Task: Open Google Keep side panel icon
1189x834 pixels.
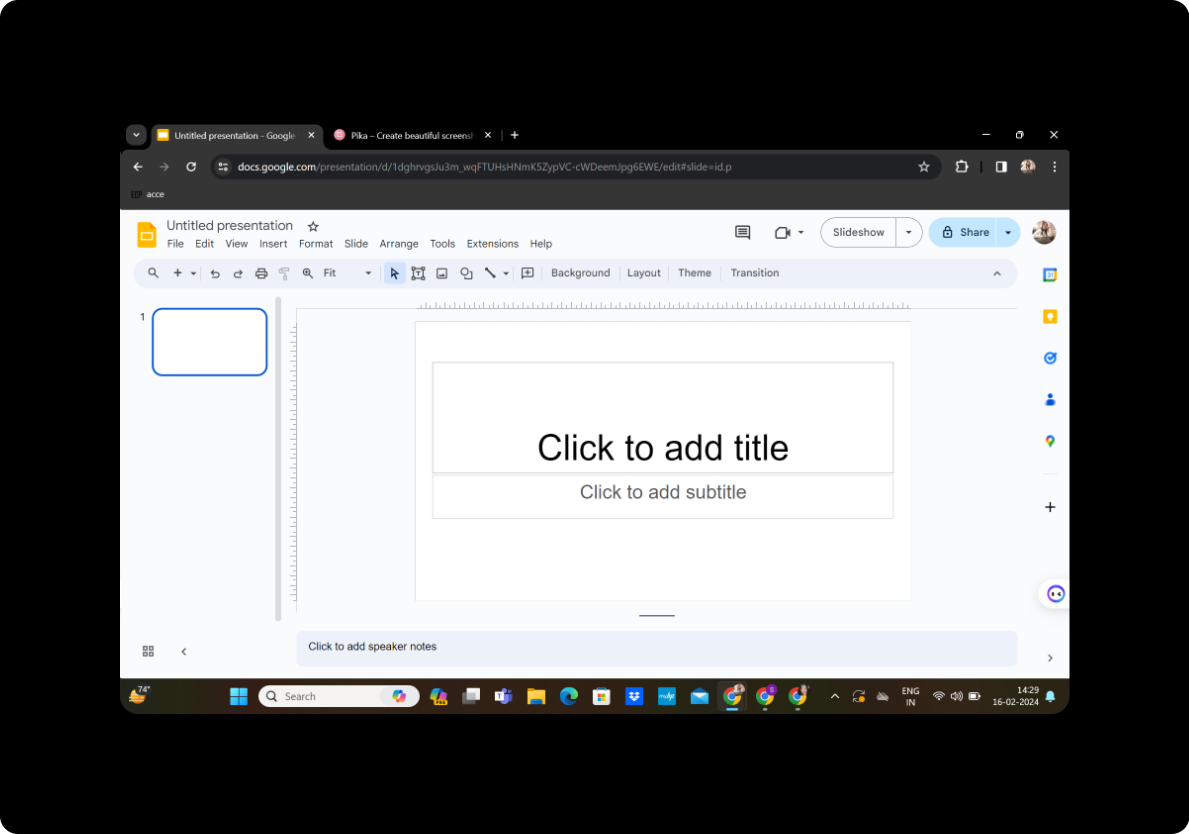Action: (x=1049, y=316)
